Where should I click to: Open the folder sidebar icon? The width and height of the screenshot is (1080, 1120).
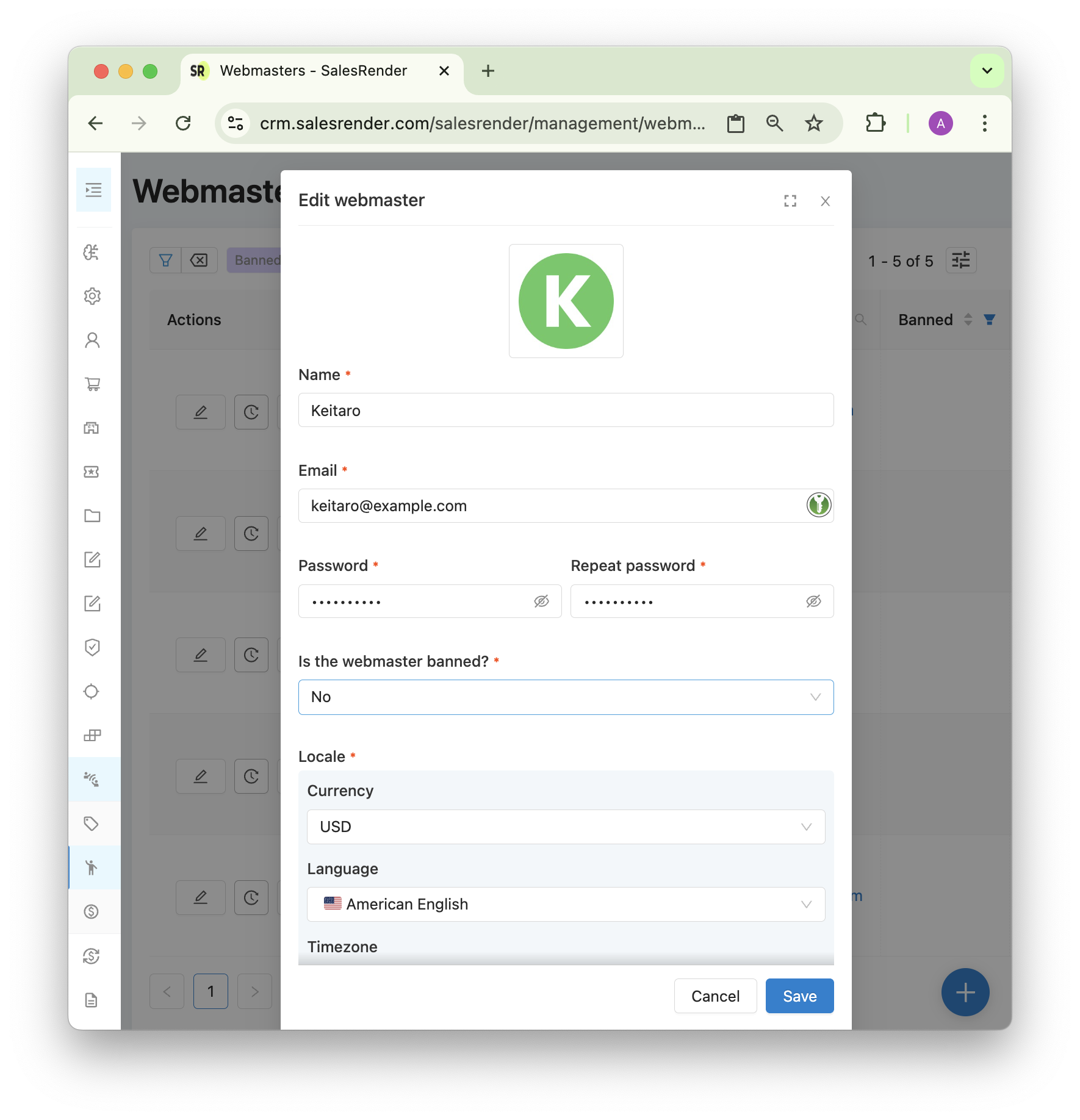coord(92,516)
